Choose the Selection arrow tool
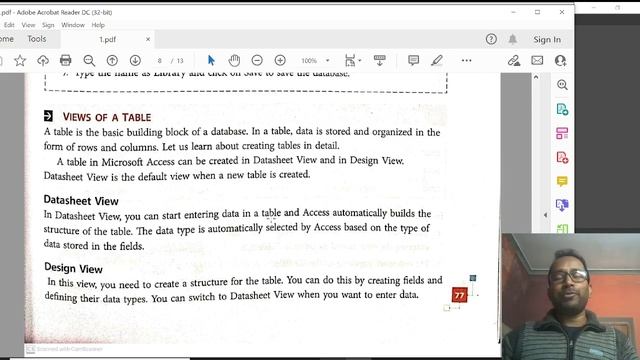Image resolution: width=640 pixels, height=360 pixels. (211, 60)
